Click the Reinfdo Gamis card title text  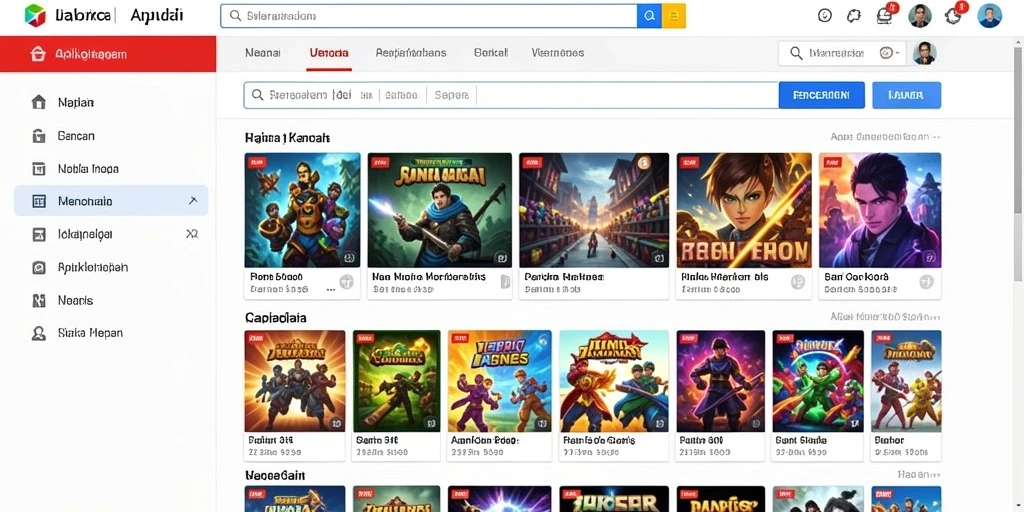[600, 441]
